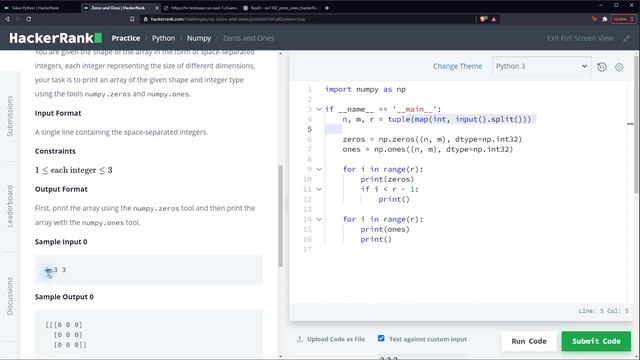Toggle Test against custom input checkbox

381,338
